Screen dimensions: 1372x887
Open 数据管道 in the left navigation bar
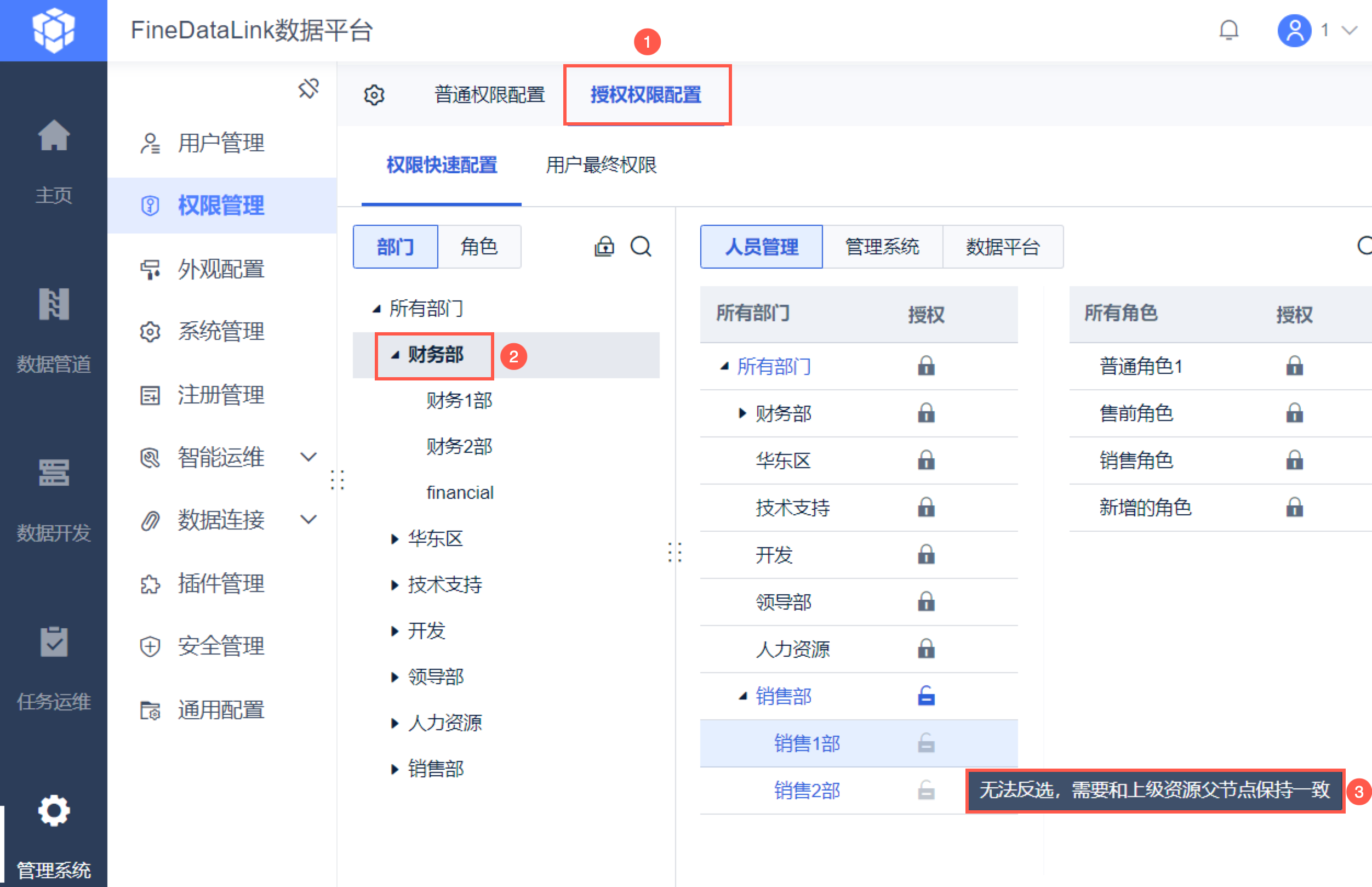(x=54, y=329)
